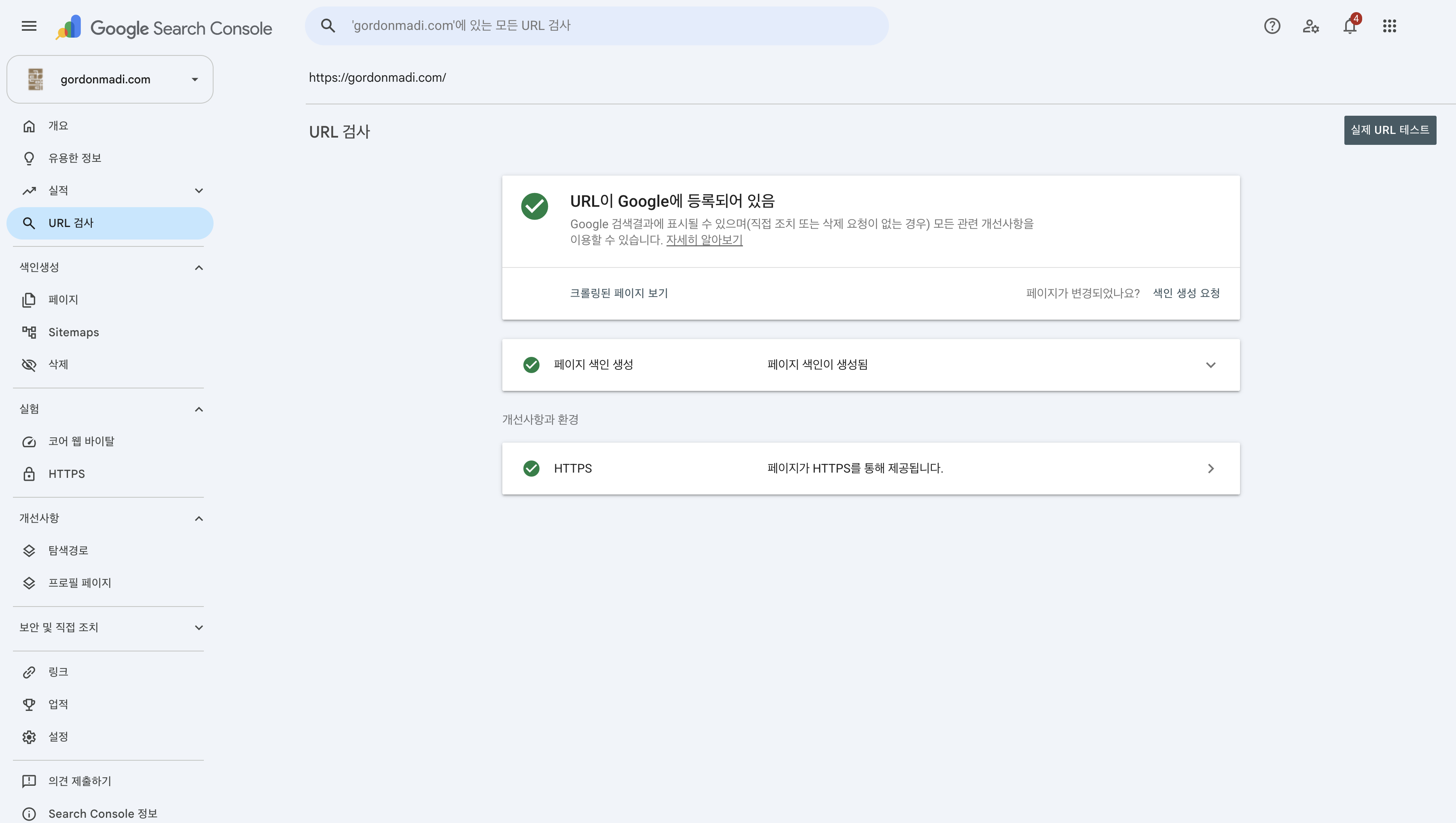This screenshot has width=1456, height=823.
Task: Go to the 개요 overview page
Action: tap(110, 126)
